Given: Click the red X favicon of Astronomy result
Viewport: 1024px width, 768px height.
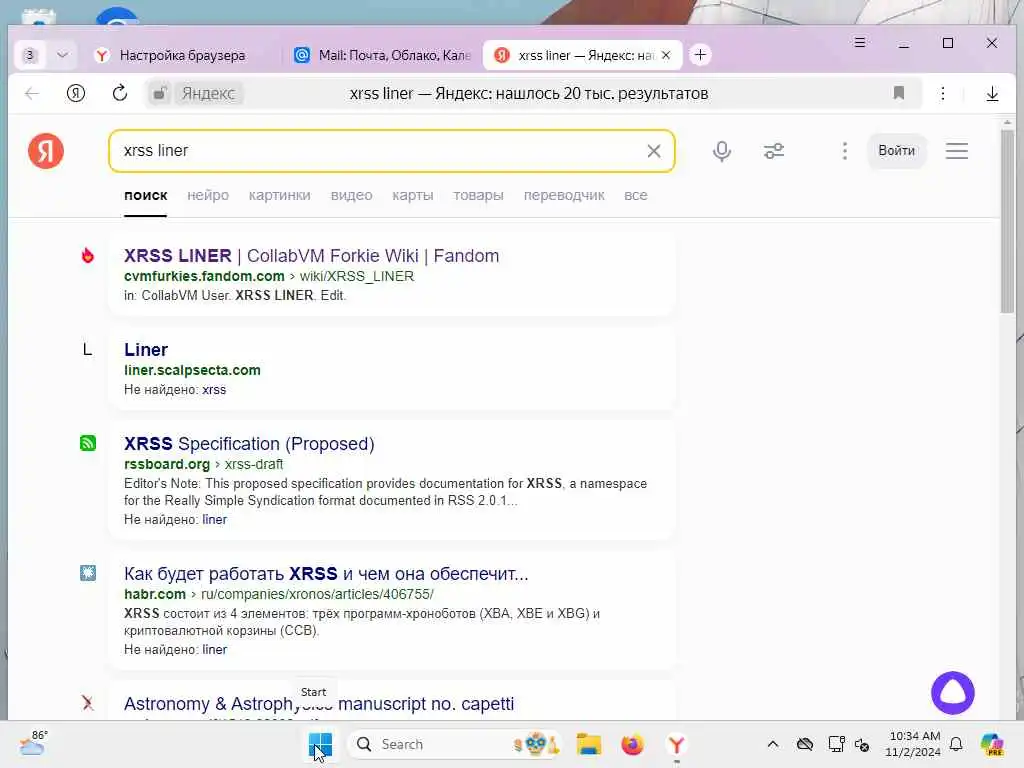Looking at the screenshot, I should click(88, 703).
